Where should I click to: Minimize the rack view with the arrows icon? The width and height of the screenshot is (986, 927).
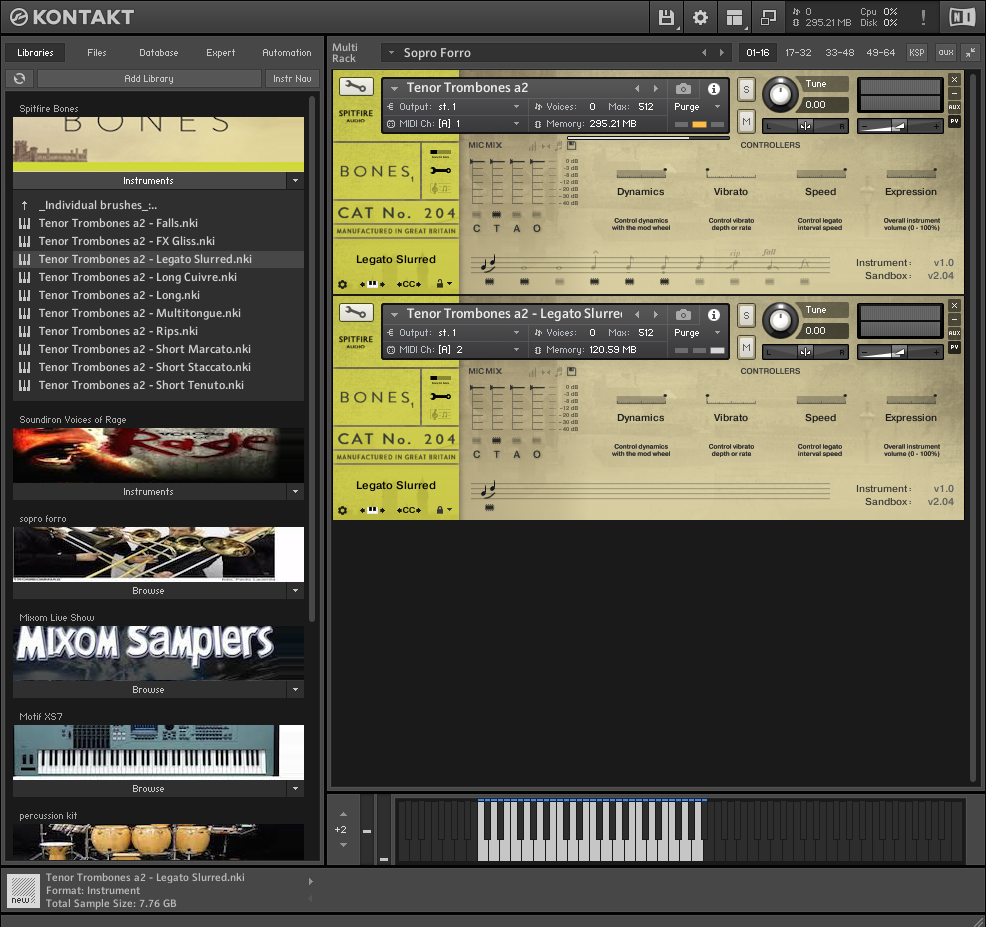(x=972, y=52)
